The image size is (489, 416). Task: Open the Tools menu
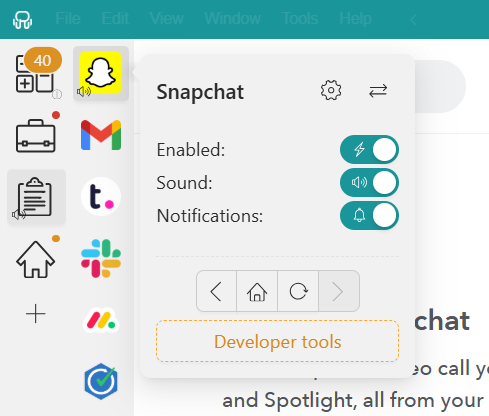coord(300,18)
